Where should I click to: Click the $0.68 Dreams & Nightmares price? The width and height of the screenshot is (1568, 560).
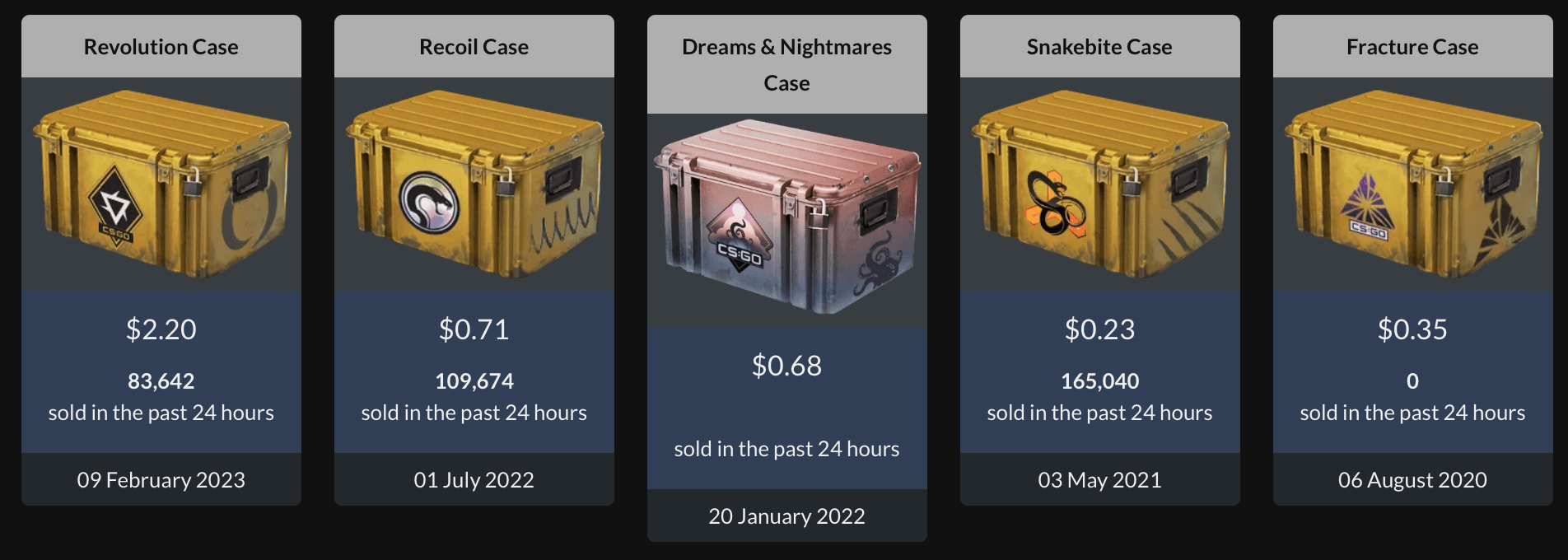(786, 367)
